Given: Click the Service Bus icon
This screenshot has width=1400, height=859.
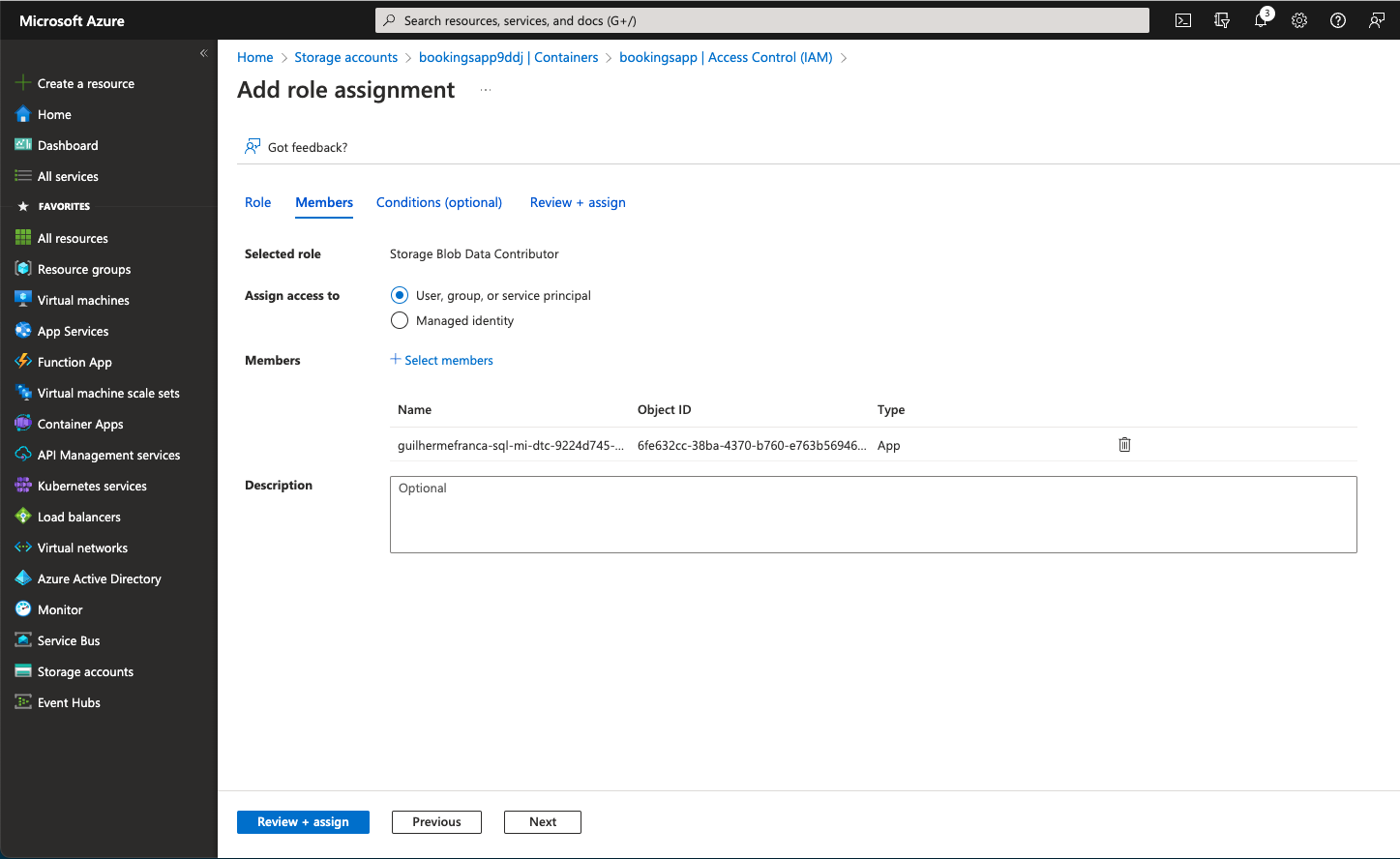Looking at the screenshot, I should tap(23, 640).
